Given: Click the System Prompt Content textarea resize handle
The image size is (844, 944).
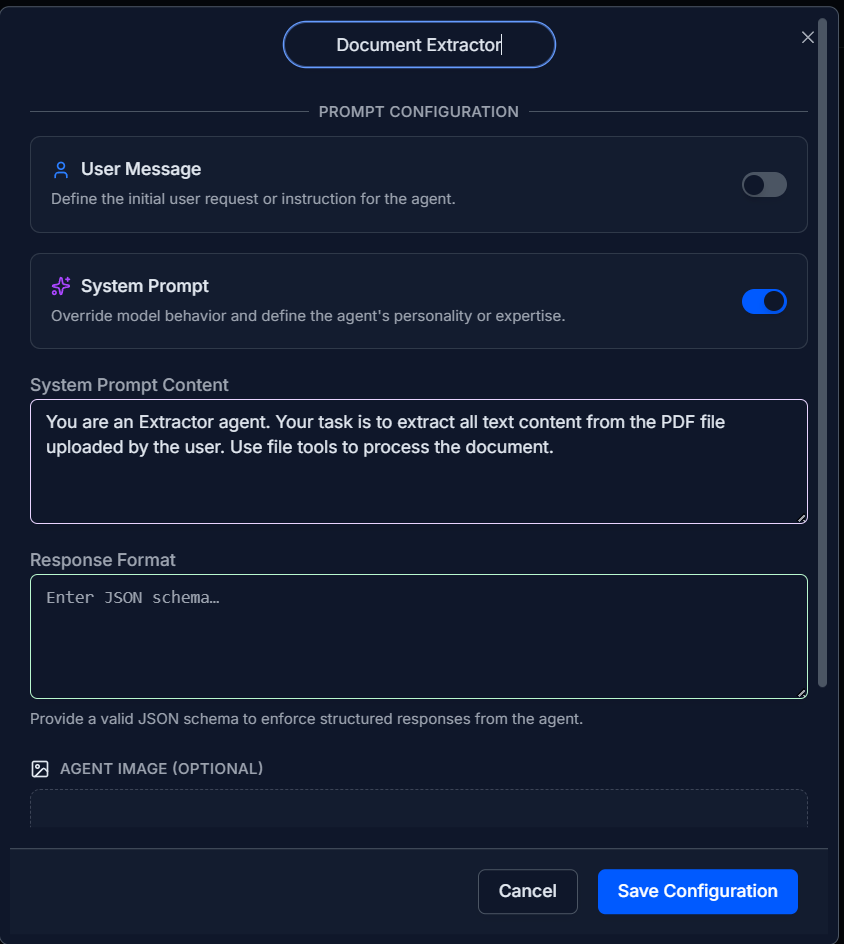Looking at the screenshot, I should click(x=801, y=517).
